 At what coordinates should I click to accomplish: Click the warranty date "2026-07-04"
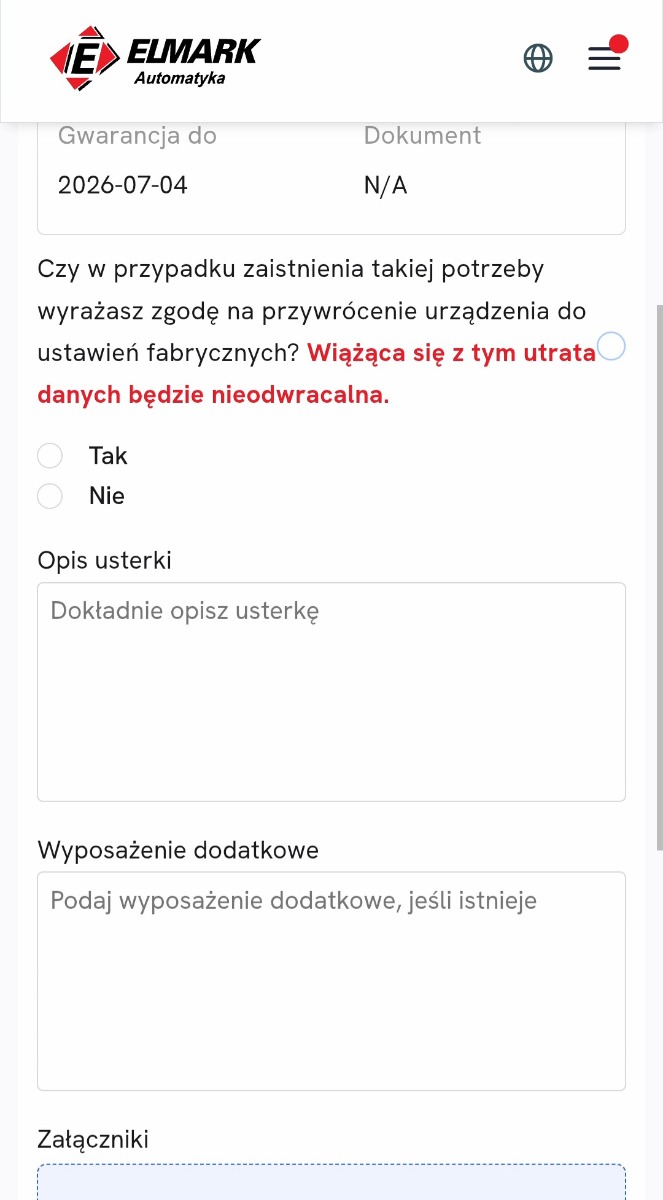[122, 185]
